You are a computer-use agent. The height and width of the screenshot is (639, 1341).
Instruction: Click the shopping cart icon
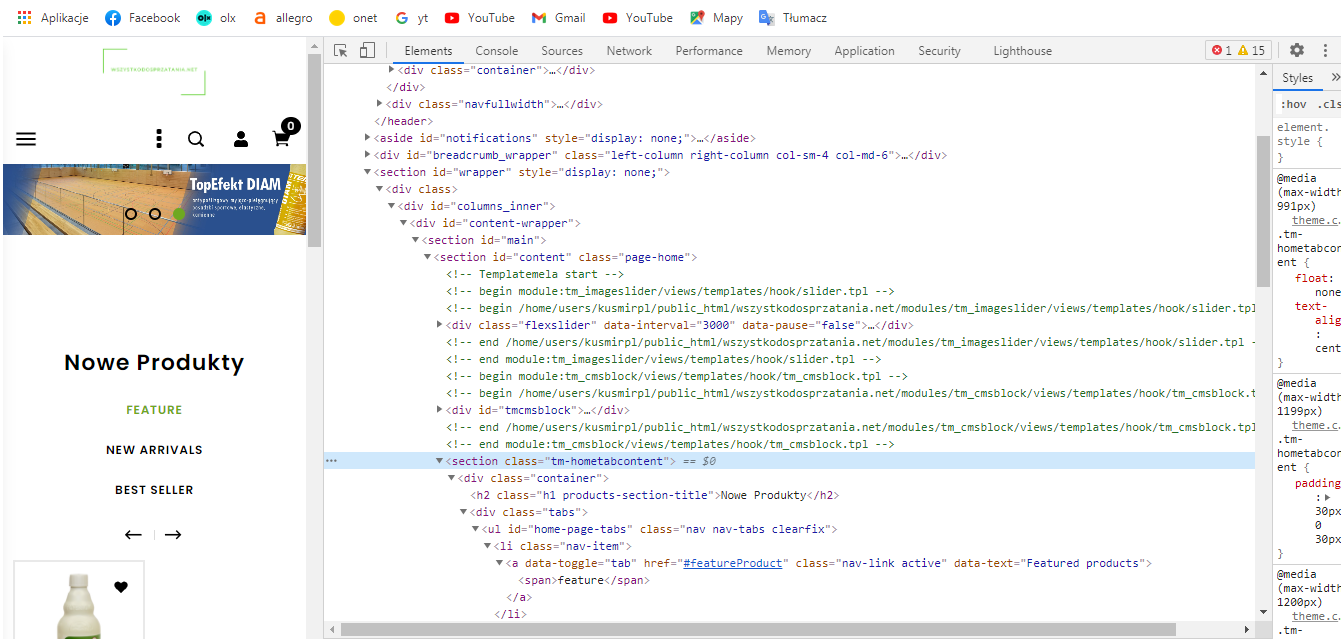point(282,139)
